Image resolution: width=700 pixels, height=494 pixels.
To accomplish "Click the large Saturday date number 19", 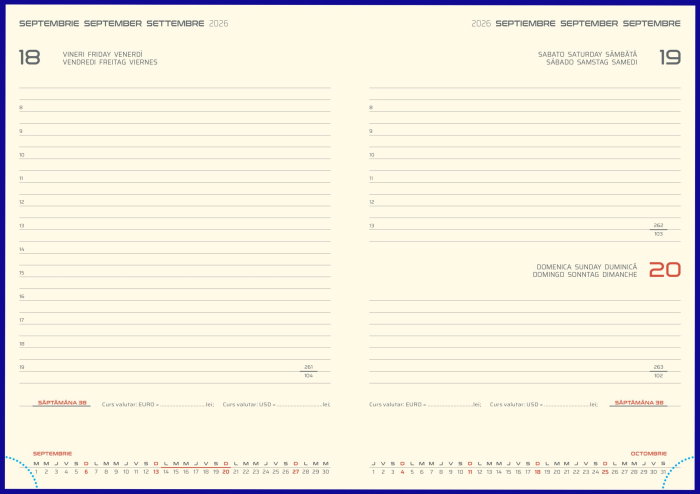I will click(x=670, y=58).
